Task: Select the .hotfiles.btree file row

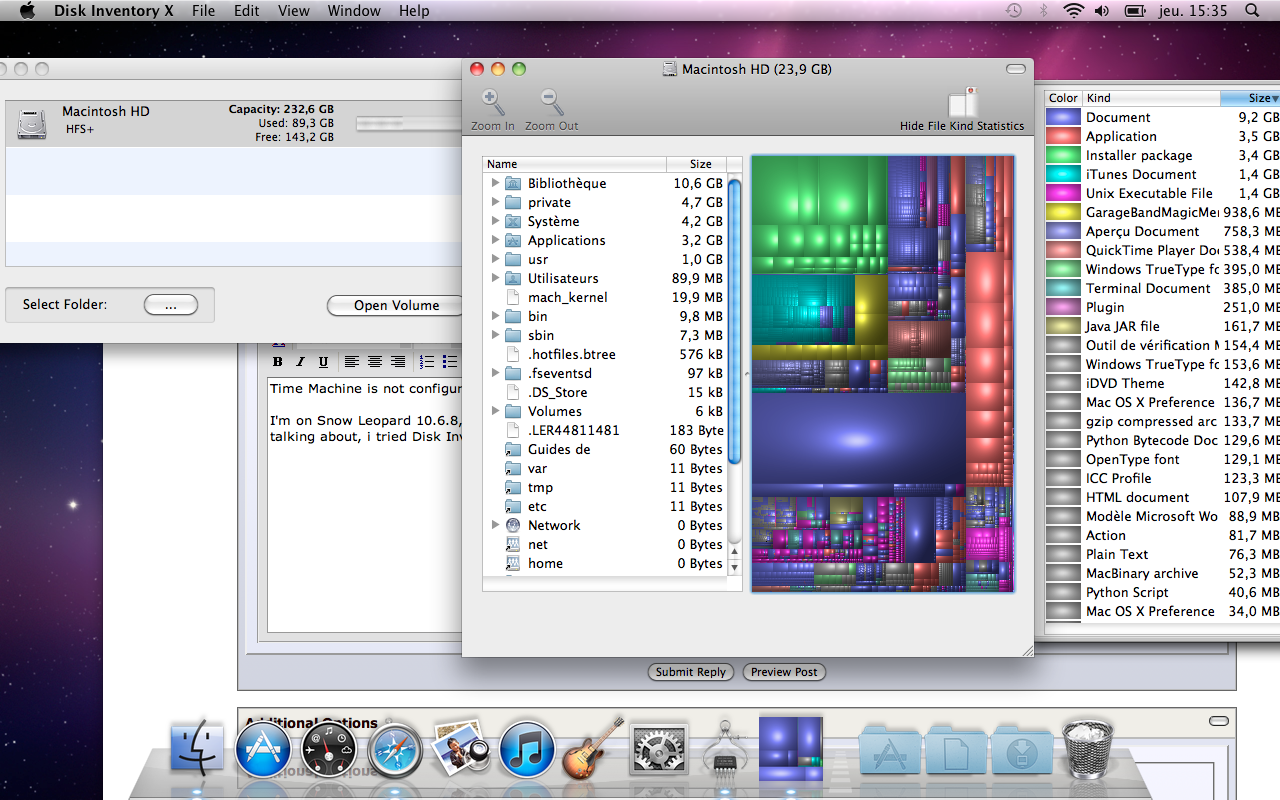Action: pos(605,354)
